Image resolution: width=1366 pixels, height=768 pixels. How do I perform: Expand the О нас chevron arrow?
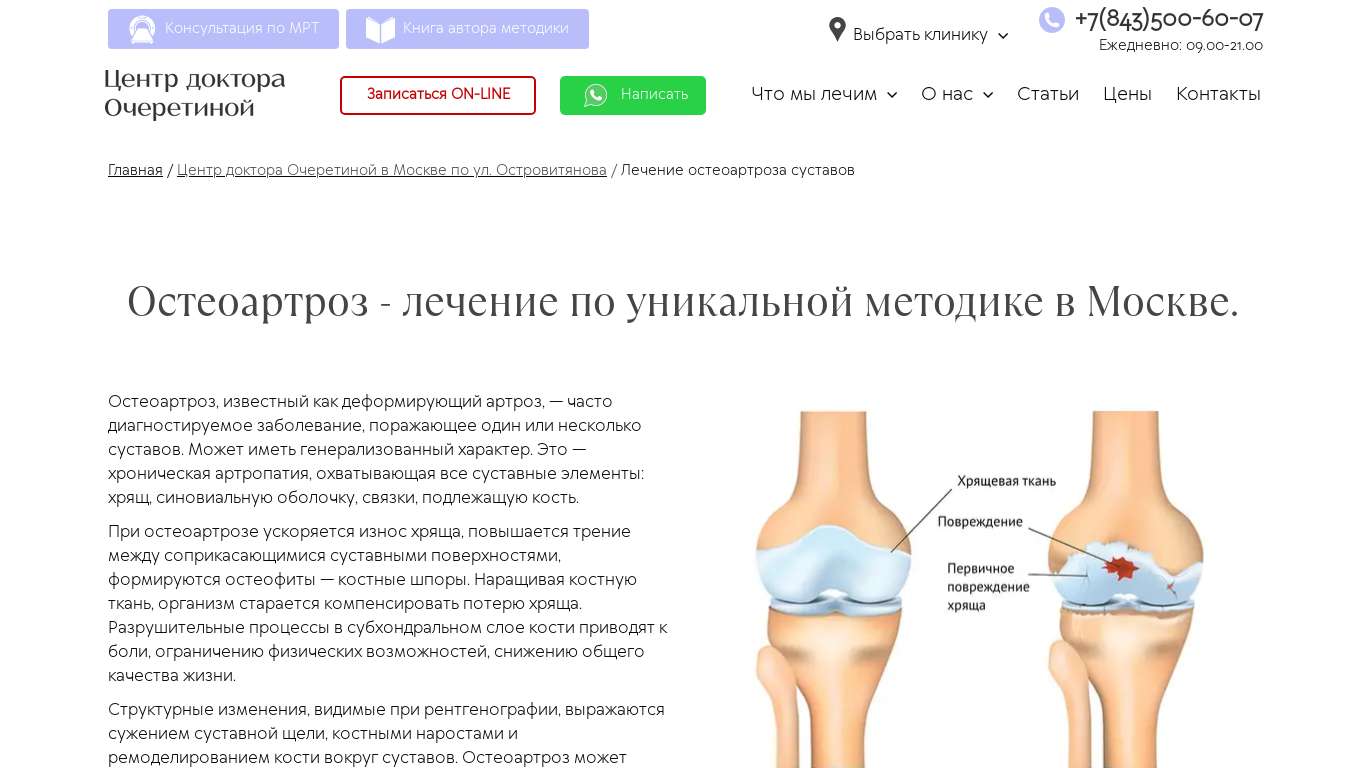point(988,95)
